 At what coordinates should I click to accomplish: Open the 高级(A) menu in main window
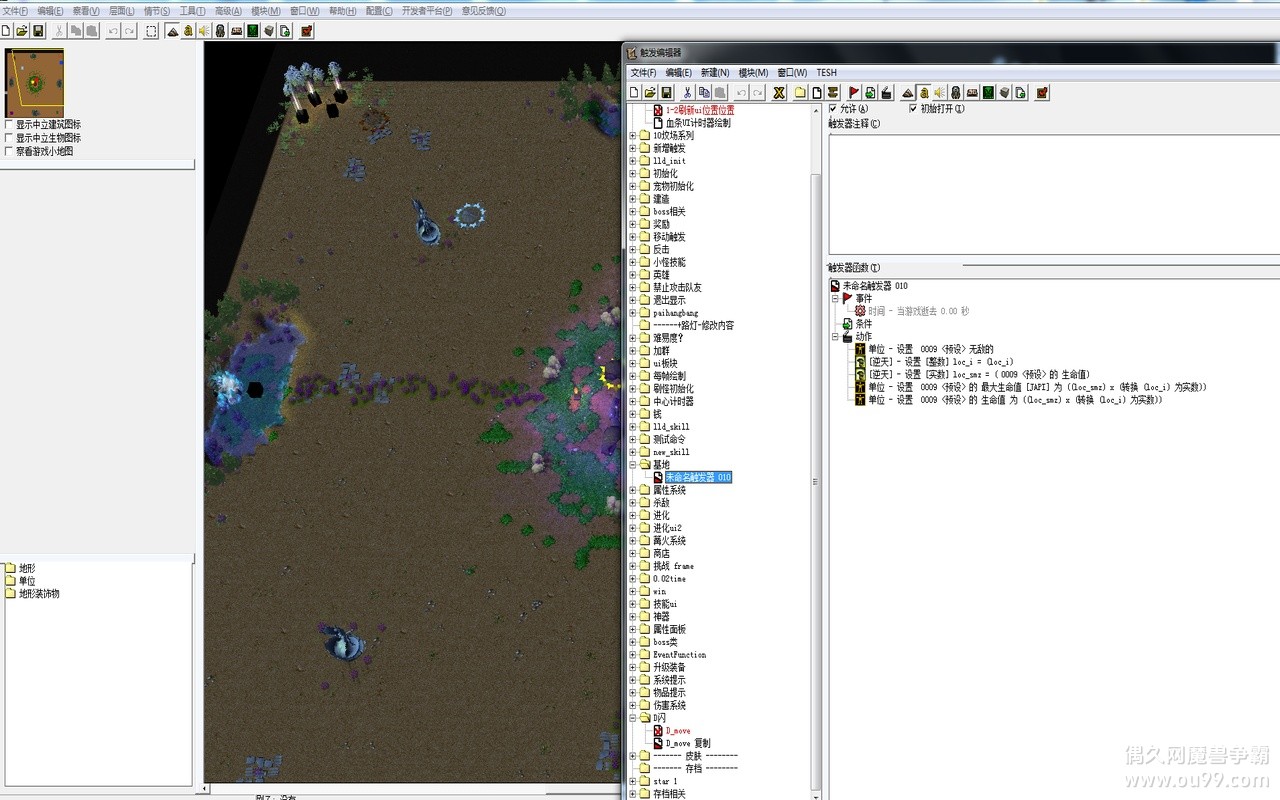[228, 11]
